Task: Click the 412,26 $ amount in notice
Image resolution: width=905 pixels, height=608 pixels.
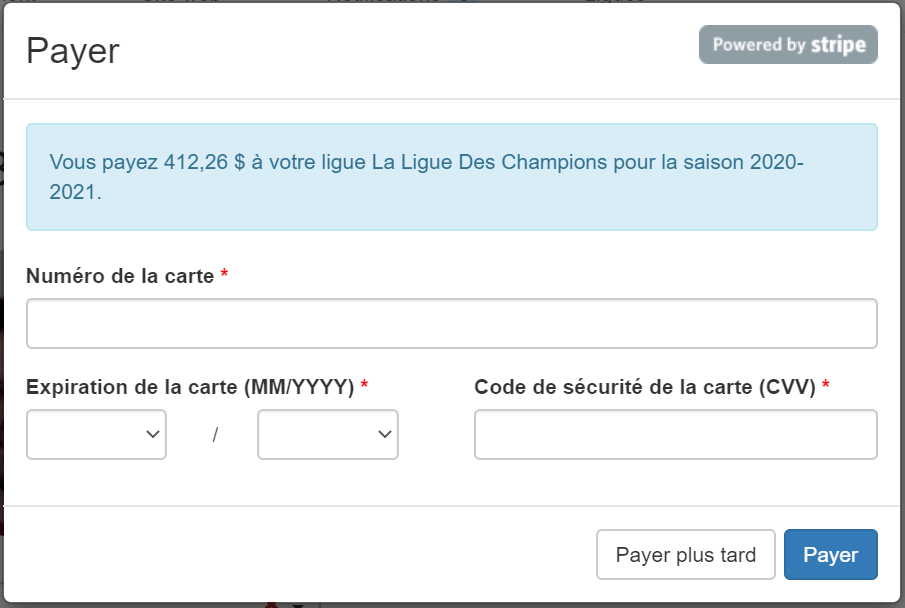Action: tap(204, 162)
